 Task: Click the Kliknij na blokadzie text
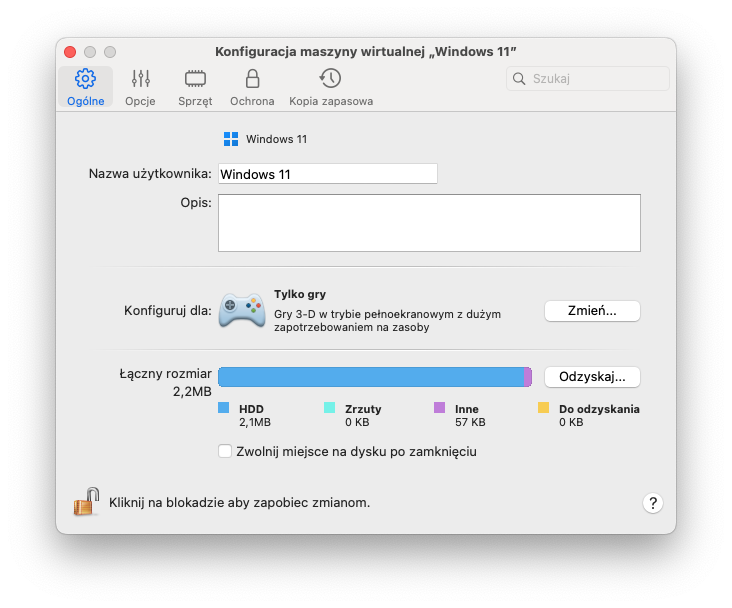[239, 502]
